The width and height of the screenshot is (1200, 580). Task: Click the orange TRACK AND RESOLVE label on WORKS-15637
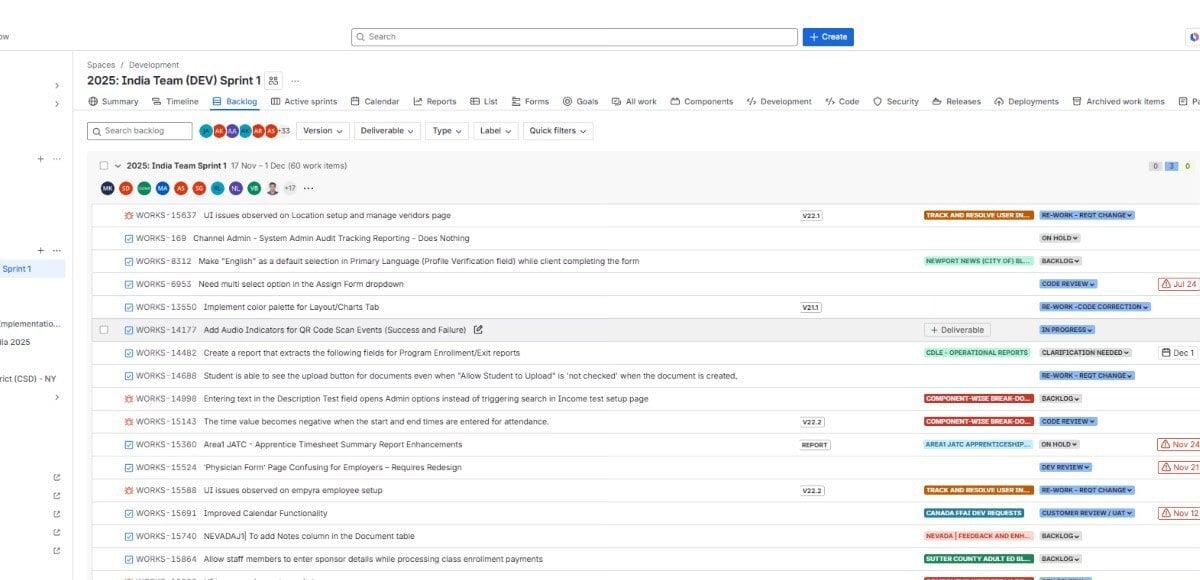[978, 215]
